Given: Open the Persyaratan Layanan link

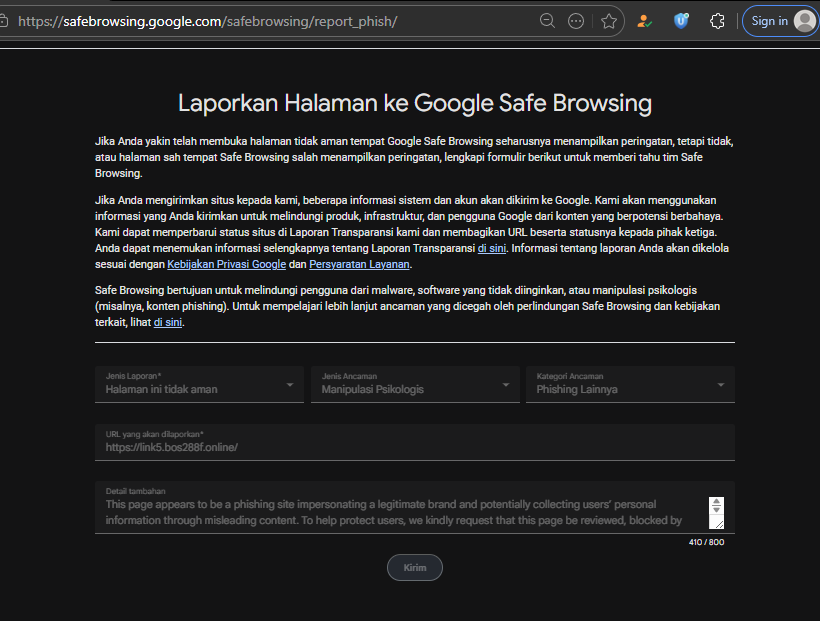Looking at the screenshot, I should coord(359,265).
